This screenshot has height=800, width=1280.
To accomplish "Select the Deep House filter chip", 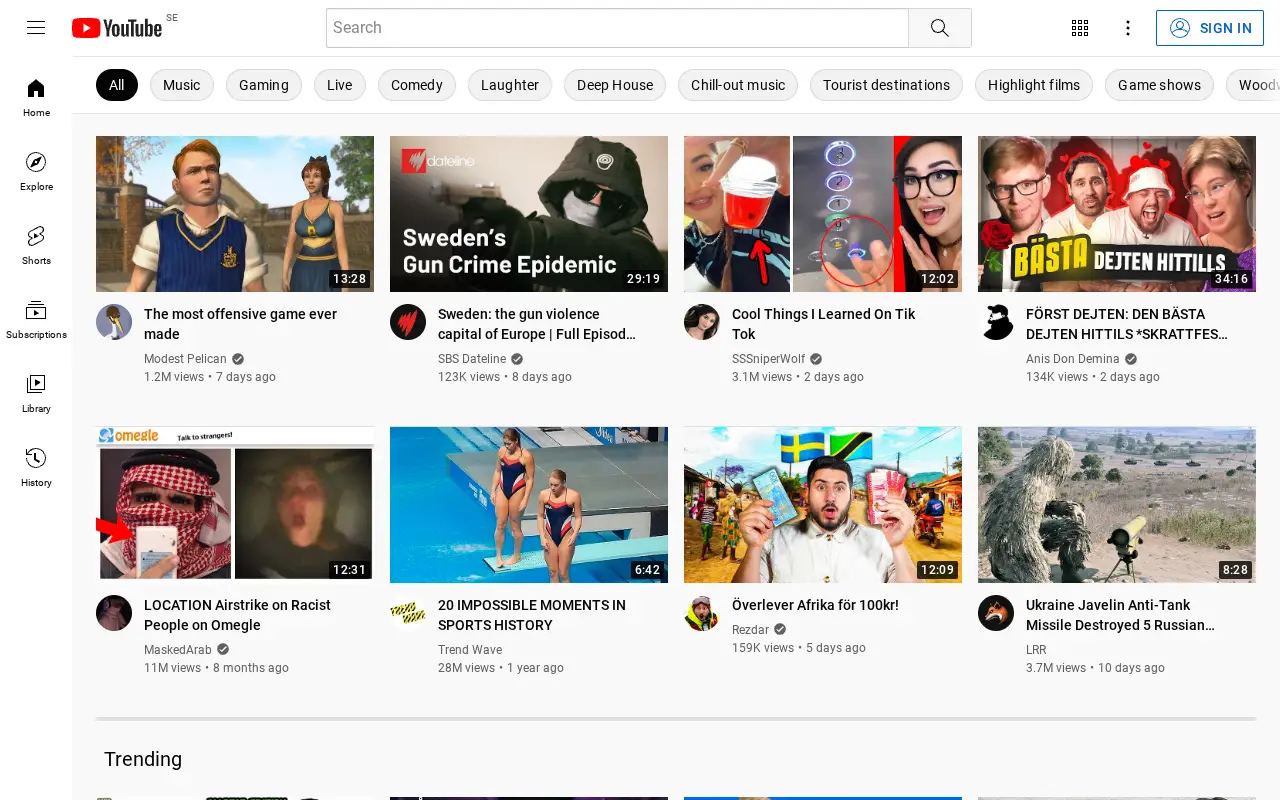I will (615, 85).
